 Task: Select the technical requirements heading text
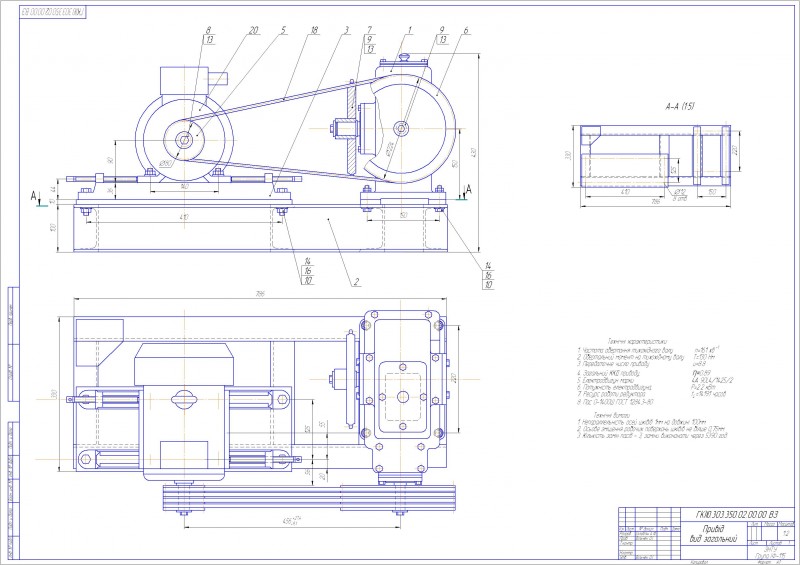point(612,415)
